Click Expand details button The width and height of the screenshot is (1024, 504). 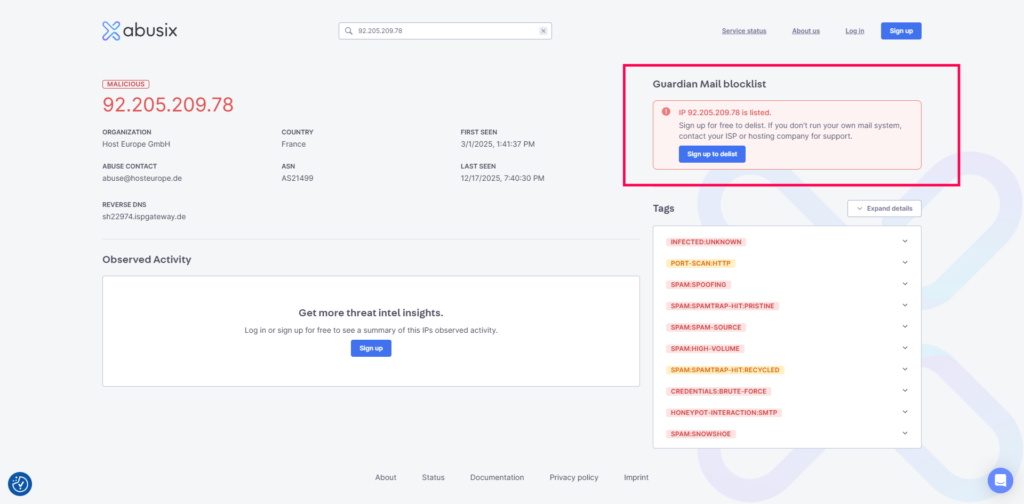(884, 208)
